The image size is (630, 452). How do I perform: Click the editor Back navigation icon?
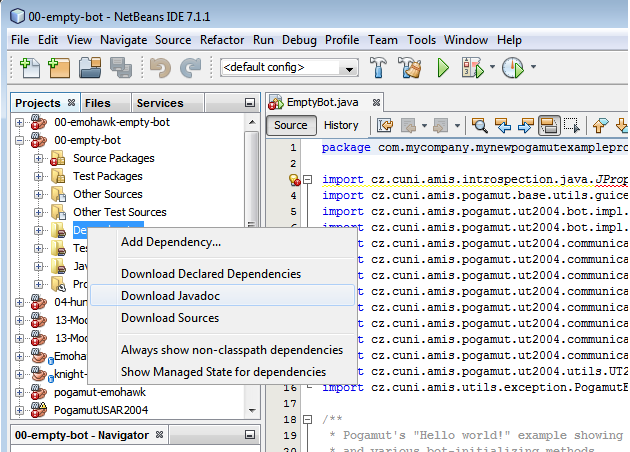coord(408,125)
